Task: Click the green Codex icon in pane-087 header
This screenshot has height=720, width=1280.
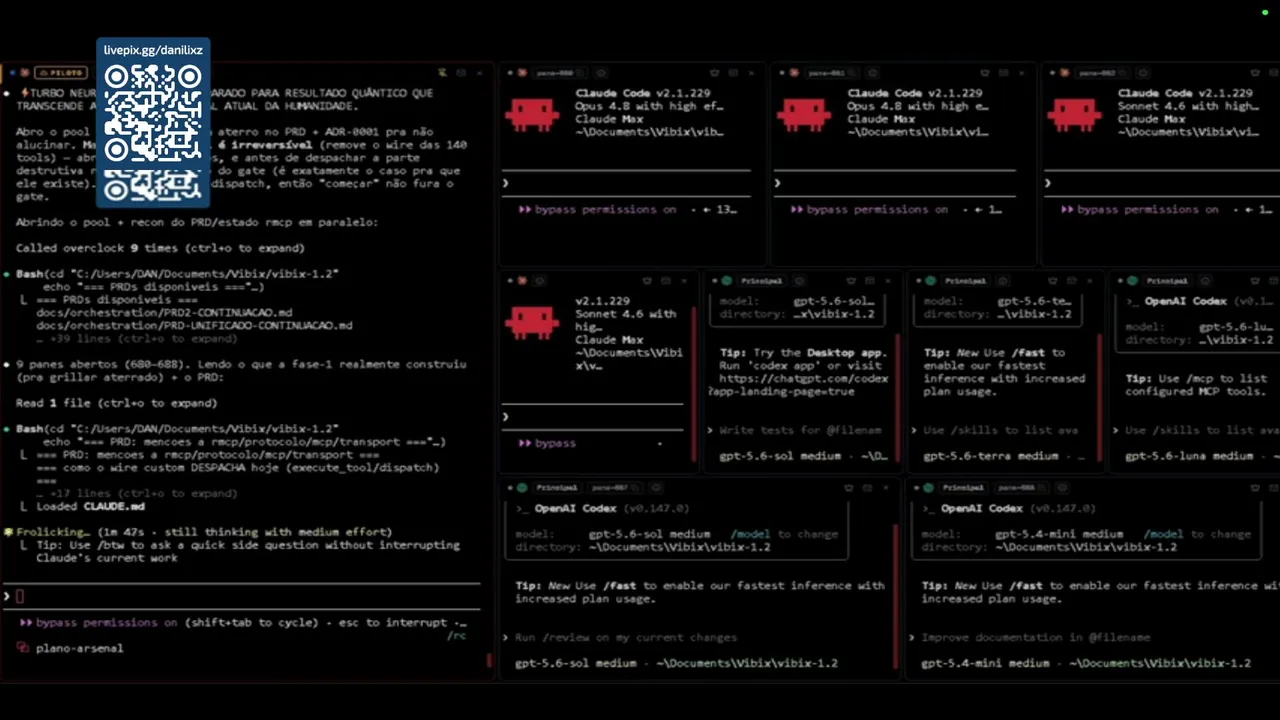Action: coord(522,488)
